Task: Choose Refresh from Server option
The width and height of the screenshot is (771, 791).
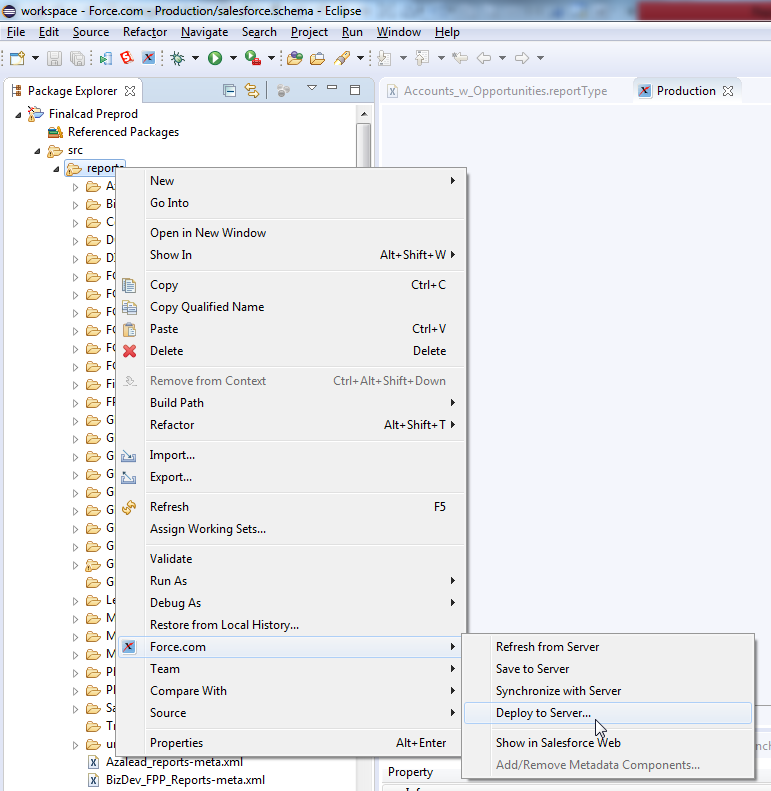Action: click(547, 647)
